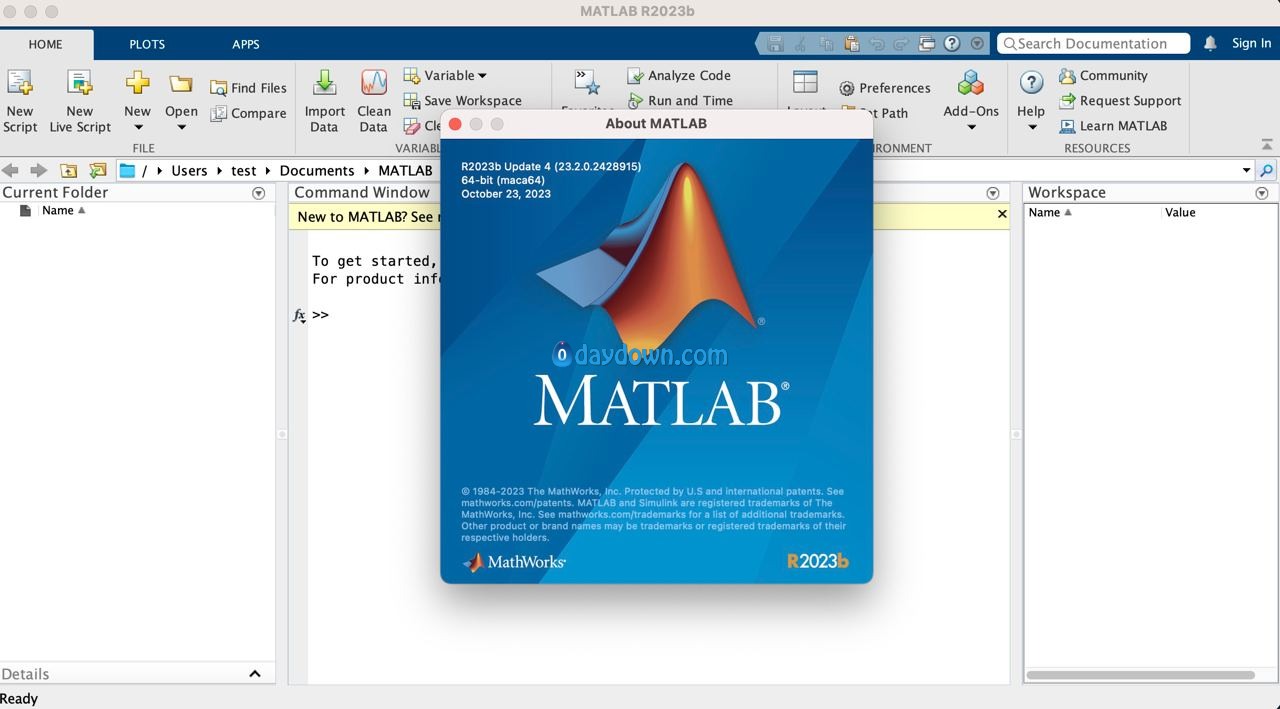Viewport: 1280px width, 709px height.
Task: Expand the Details panel
Action: click(254, 674)
